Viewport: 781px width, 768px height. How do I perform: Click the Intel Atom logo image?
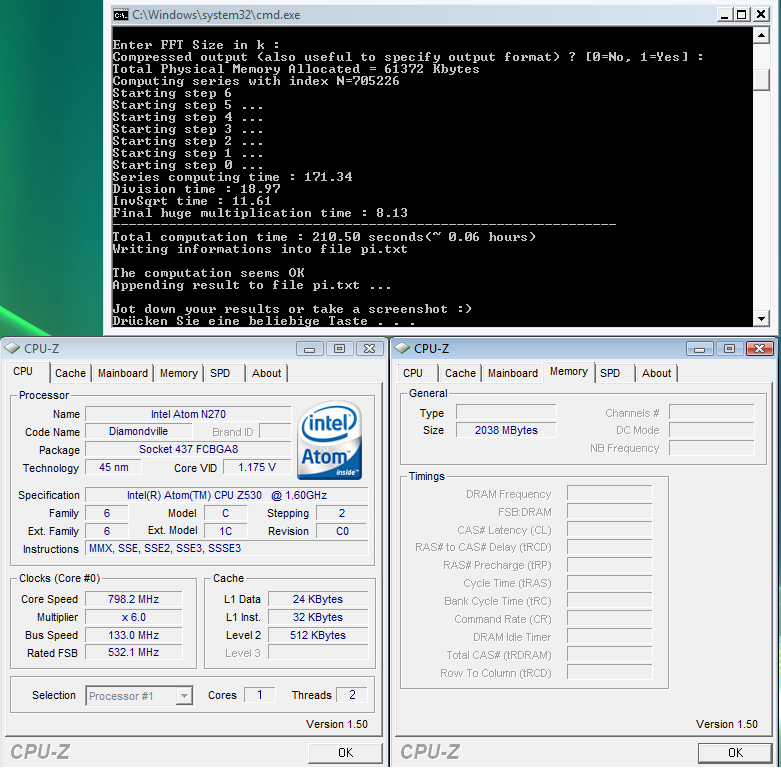pos(329,440)
